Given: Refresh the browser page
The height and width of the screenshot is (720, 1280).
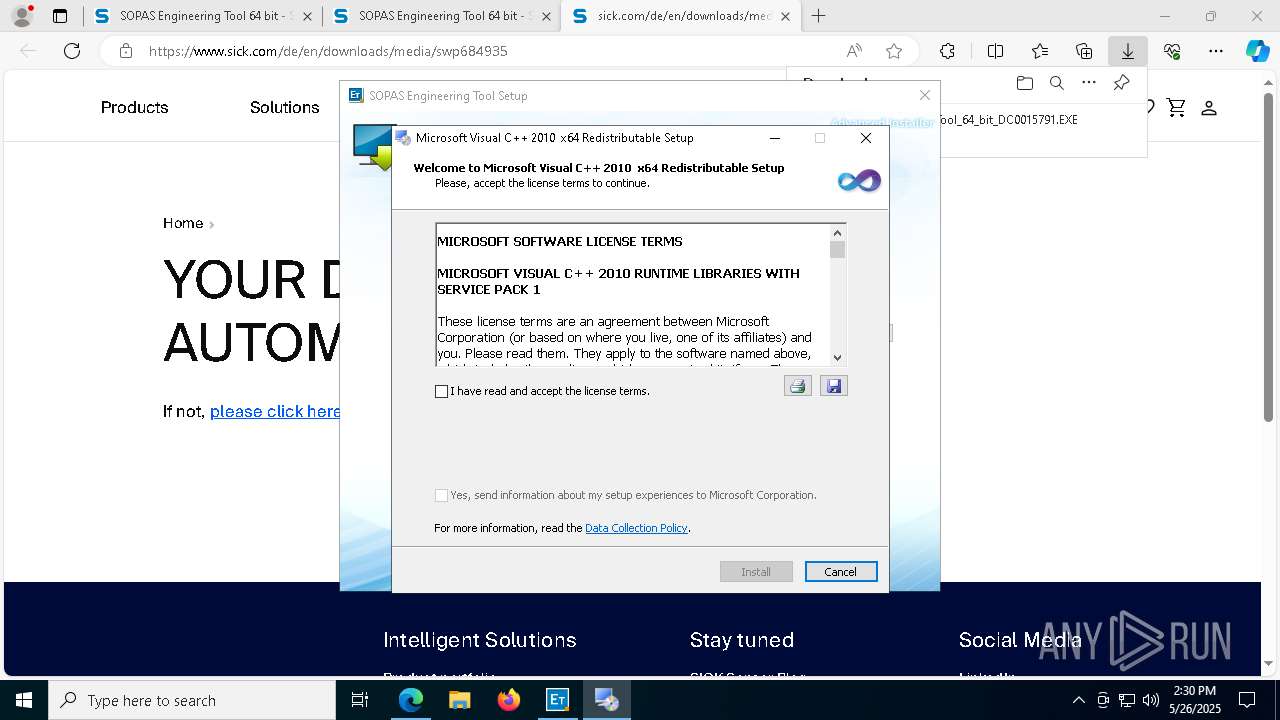Looking at the screenshot, I should coord(72,51).
